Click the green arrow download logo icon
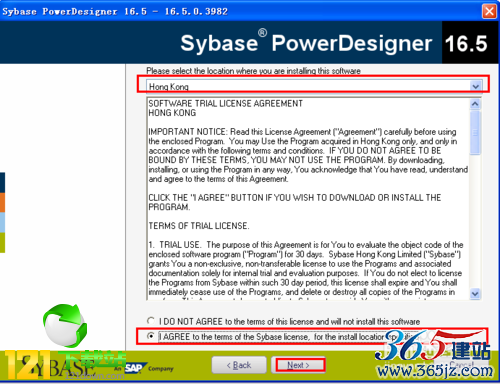The image size is (500, 384). (65, 325)
